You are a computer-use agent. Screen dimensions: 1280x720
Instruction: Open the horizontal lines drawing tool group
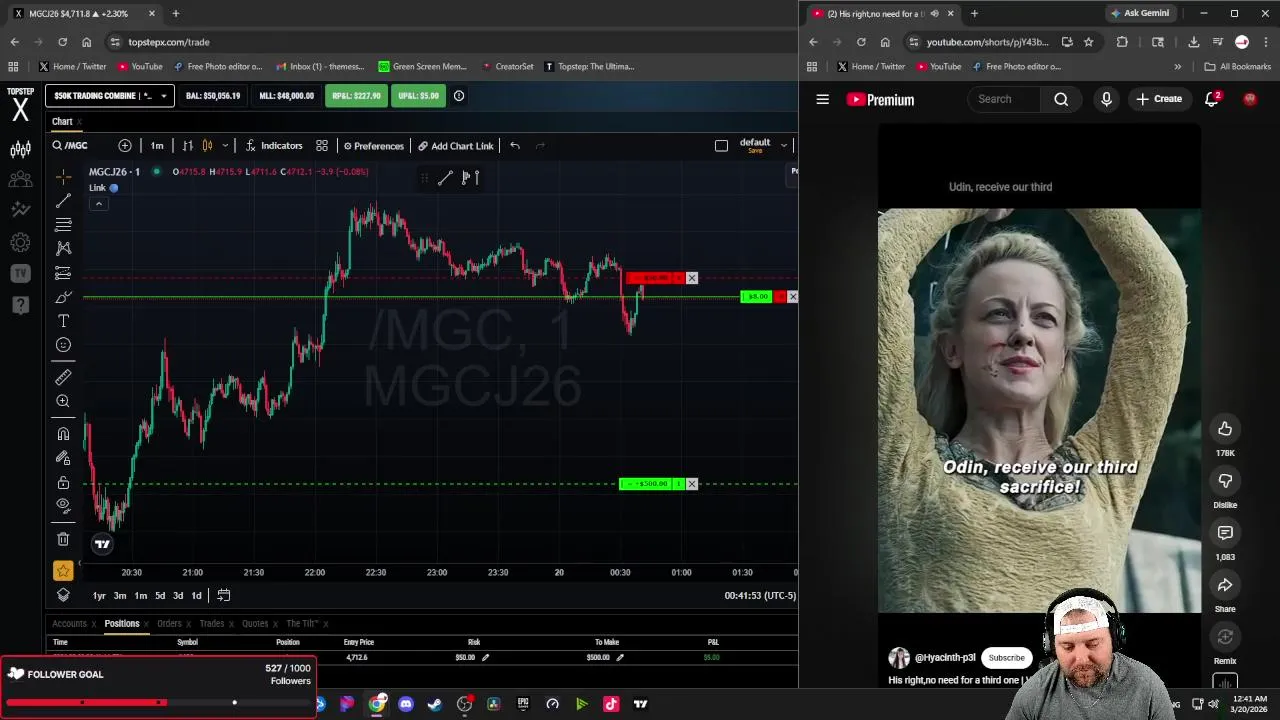[x=63, y=224]
